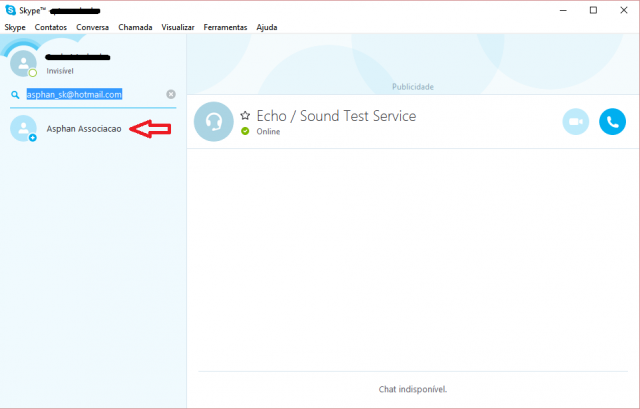Click the Chat indisponível message
This screenshot has width=640, height=409.
coord(413,389)
